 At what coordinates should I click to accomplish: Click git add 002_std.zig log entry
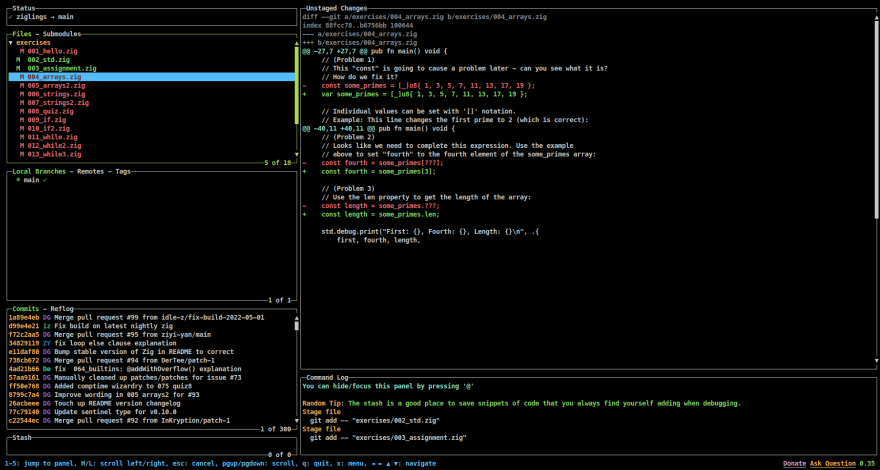pyautogui.click(x=375, y=421)
